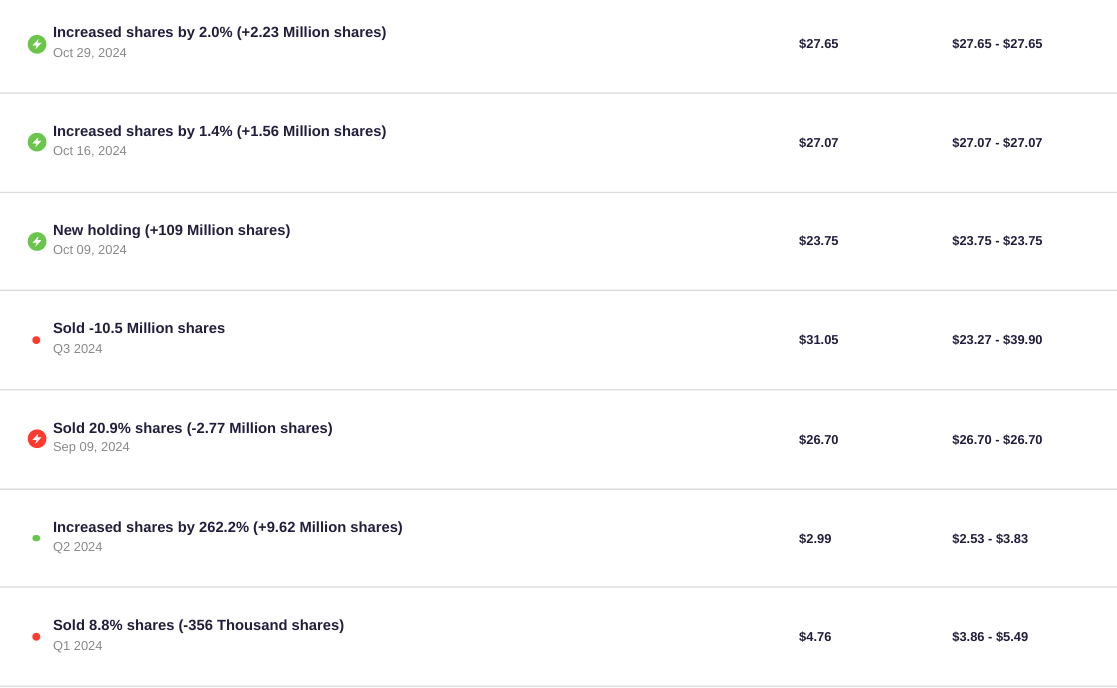The width and height of the screenshot is (1117, 688).
Task: Click red dot beside Sold -10.5 Million shares
Action: [36, 340]
